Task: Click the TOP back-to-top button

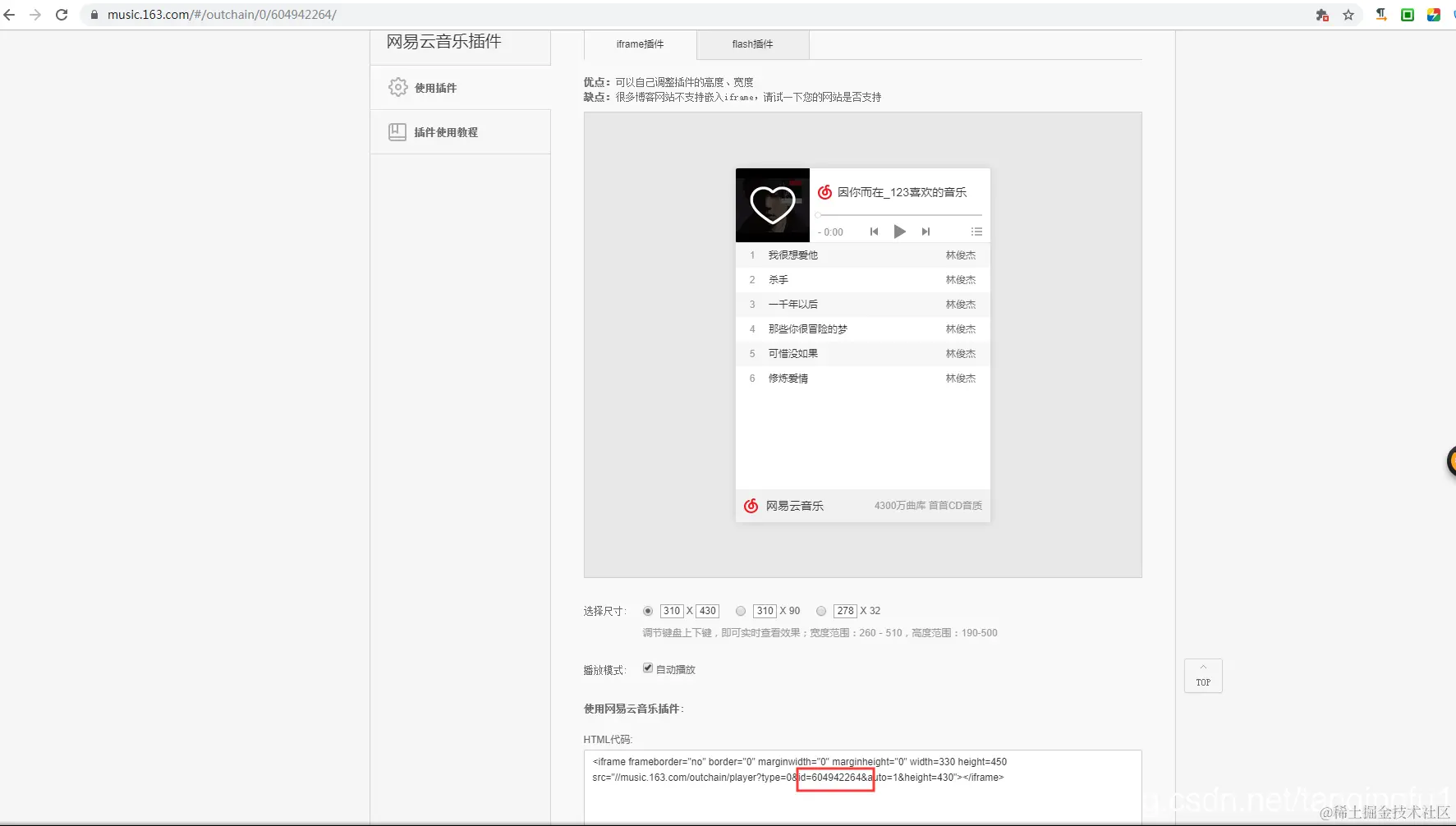Action: click(x=1203, y=676)
